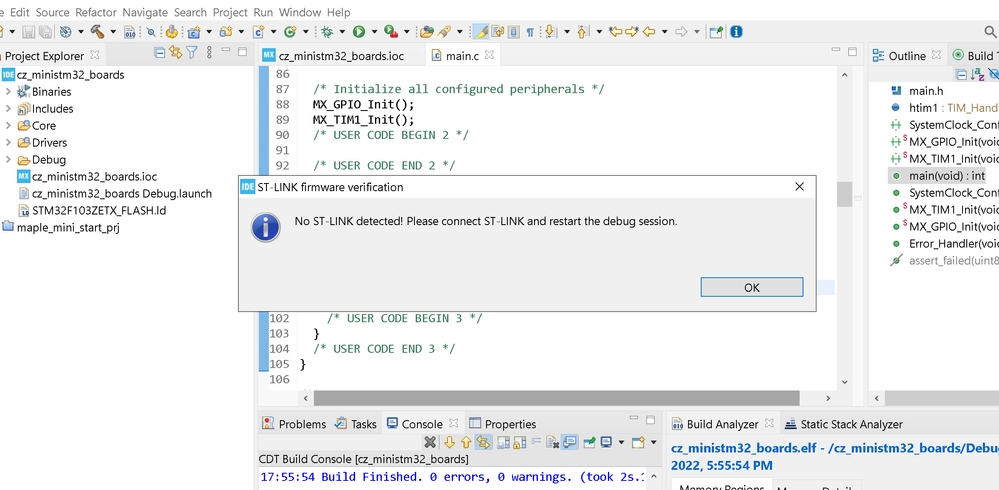The height and width of the screenshot is (490, 999).
Task: Select maple_mini_start_prj project
Action: (x=61, y=227)
